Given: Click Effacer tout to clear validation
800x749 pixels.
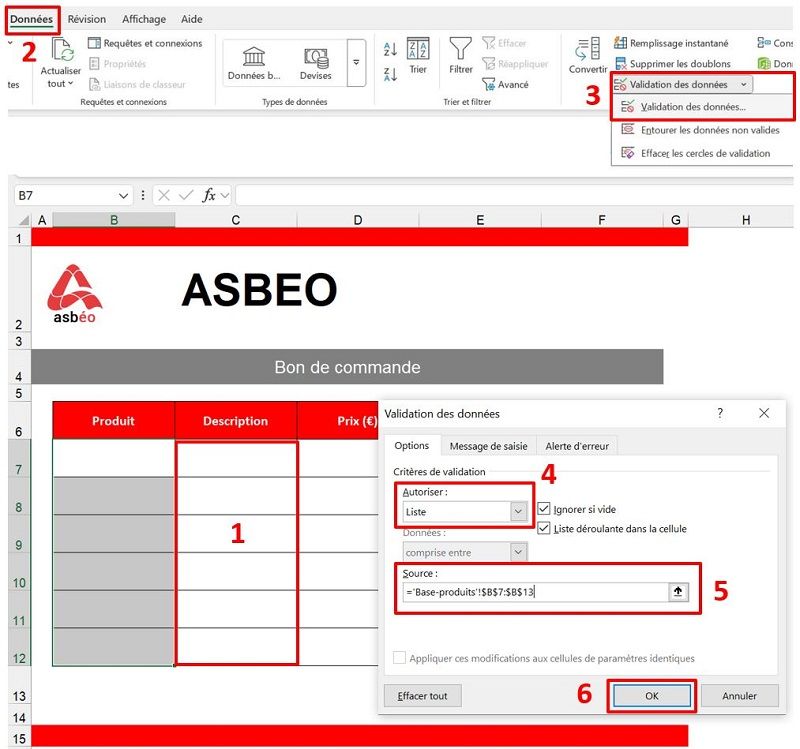Looking at the screenshot, I should pos(421,695).
